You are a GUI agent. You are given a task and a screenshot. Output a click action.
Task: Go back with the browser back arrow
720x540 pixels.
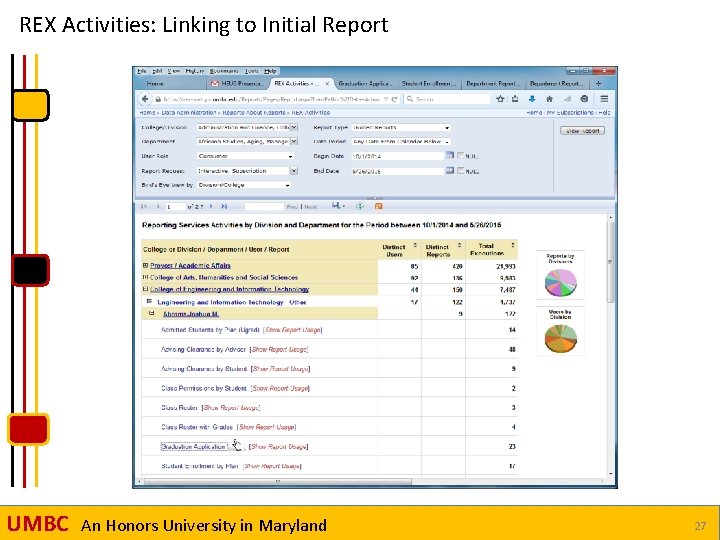(x=145, y=99)
